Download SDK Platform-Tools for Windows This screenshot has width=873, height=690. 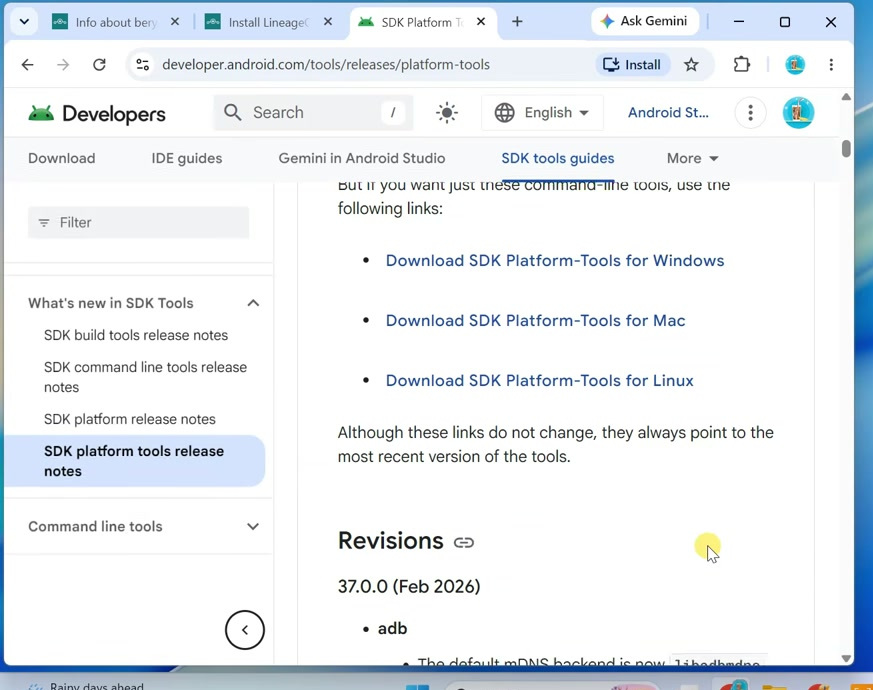click(555, 261)
